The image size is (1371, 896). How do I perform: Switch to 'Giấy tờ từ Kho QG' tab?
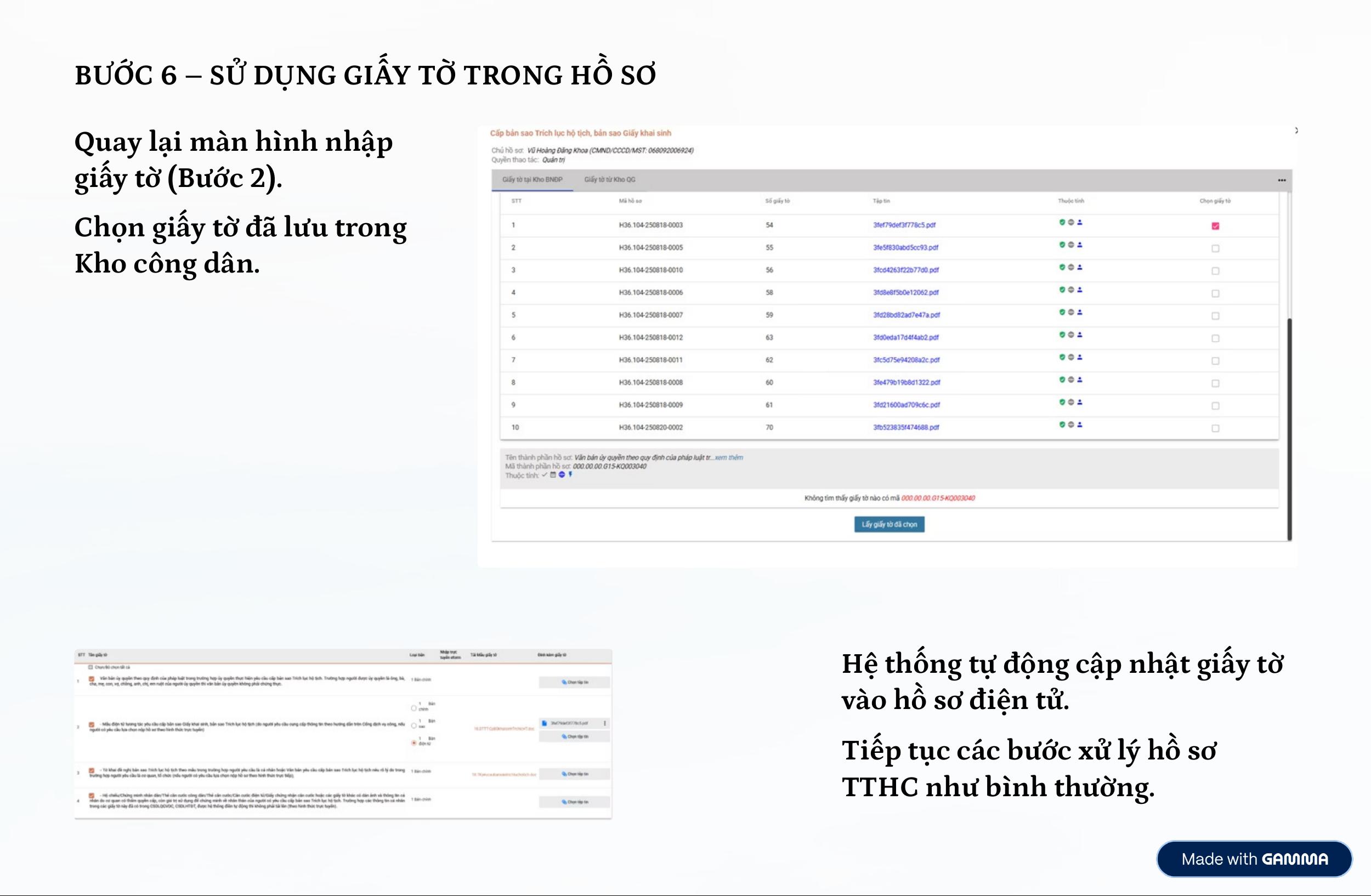pos(609,180)
